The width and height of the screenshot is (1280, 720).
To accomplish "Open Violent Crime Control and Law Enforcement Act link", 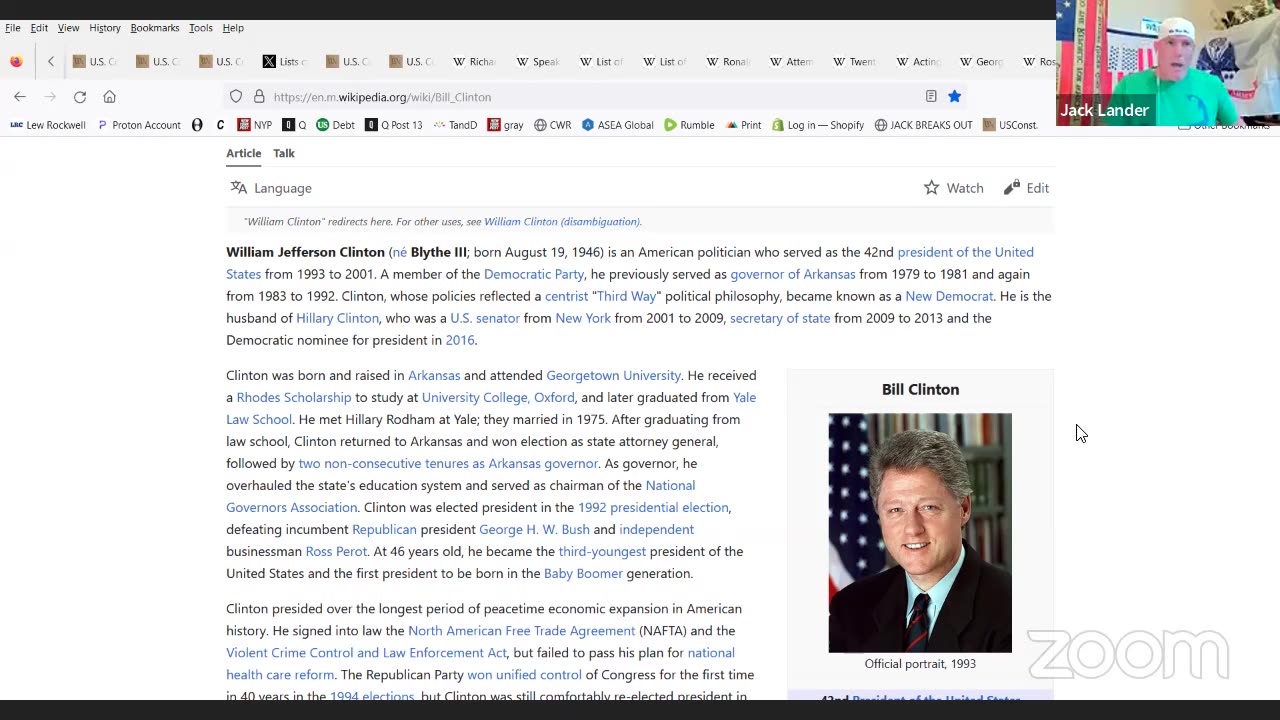I will point(366,652).
